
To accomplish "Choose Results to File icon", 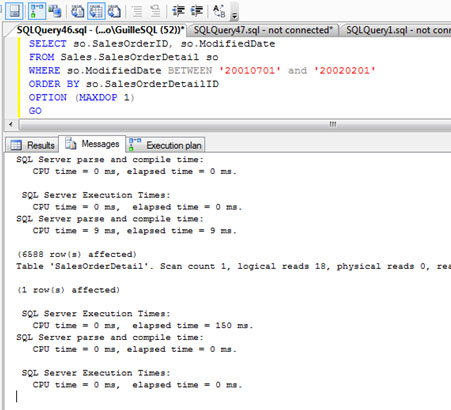I will [x=115, y=11].
